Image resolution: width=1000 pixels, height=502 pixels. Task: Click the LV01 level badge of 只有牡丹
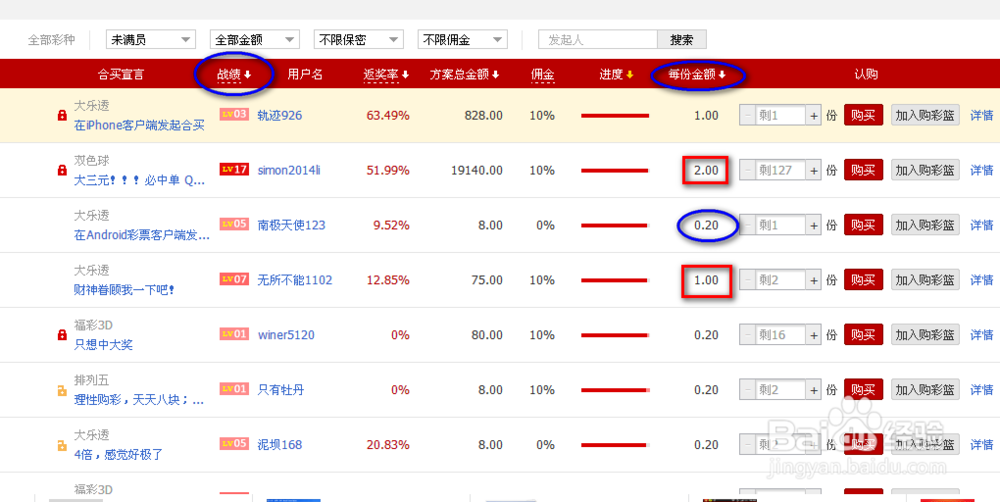234,388
